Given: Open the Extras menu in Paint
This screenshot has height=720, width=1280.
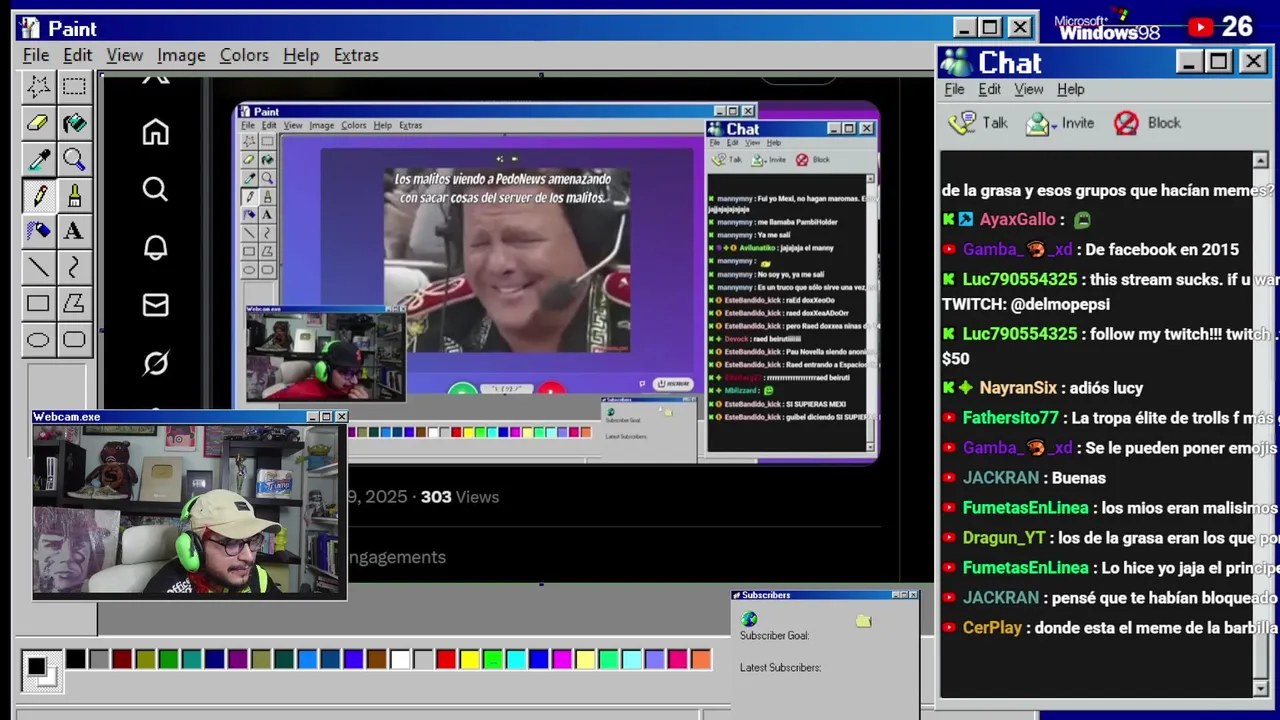Looking at the screenshot, I should 356,55.
